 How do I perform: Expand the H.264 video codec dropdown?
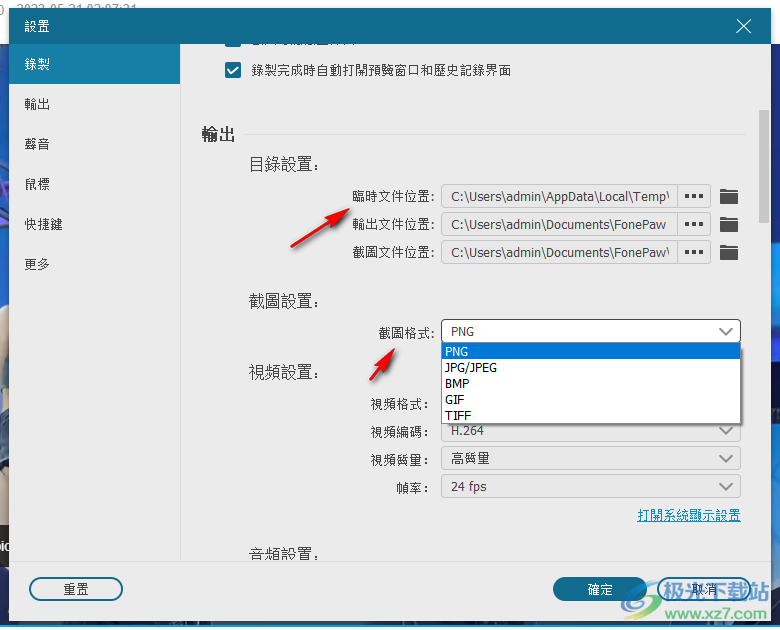(591, 432)
